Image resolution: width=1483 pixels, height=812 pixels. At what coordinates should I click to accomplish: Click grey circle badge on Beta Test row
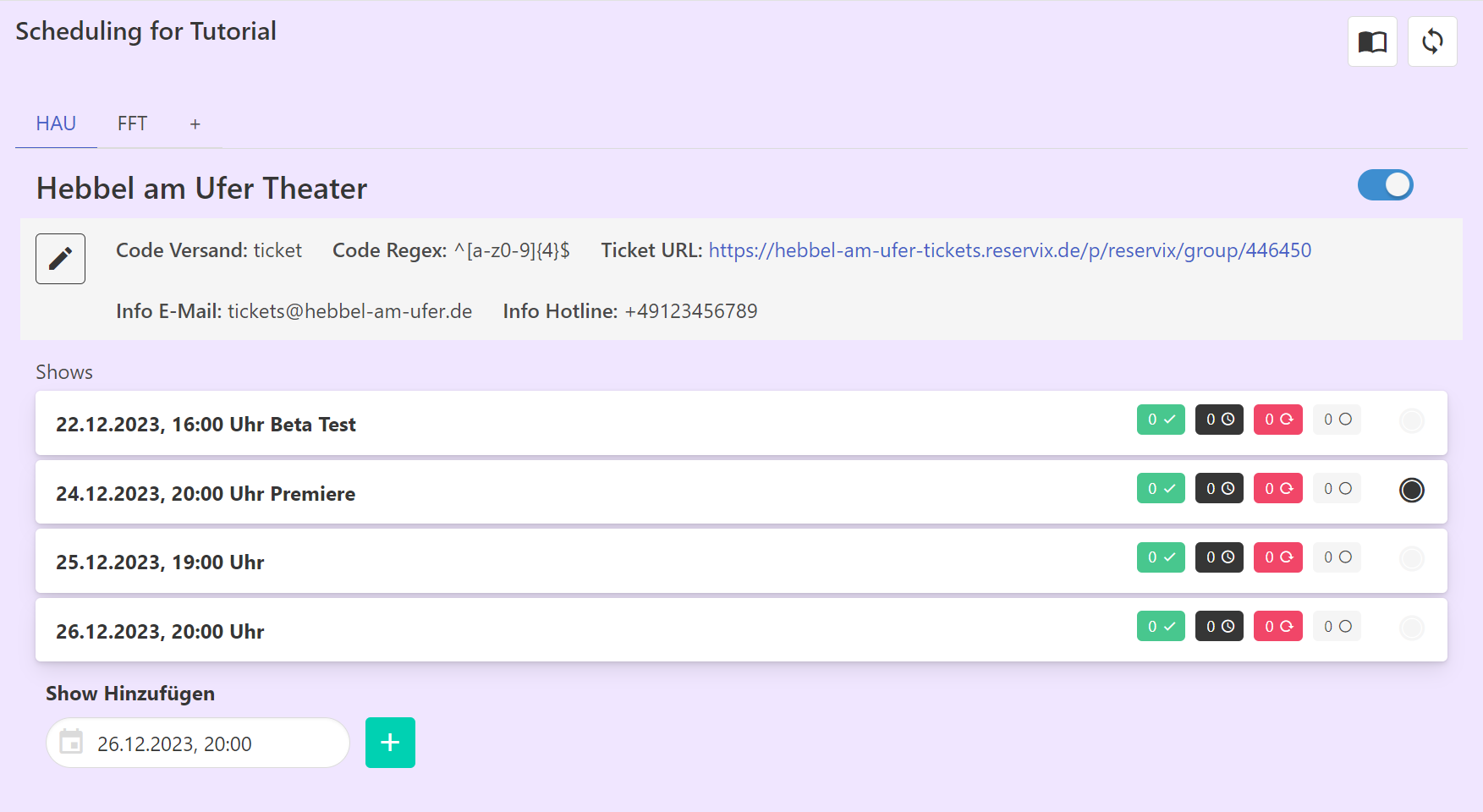(1337, 420)
